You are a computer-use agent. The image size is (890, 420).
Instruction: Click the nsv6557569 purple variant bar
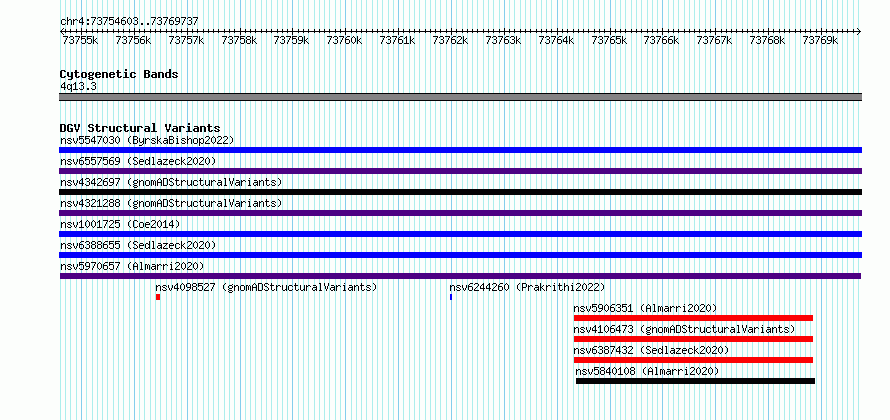coord(460,171)
